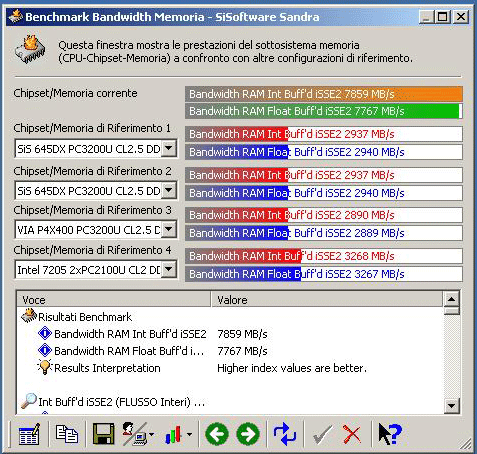Click the 'Chipset/Memoria di Riferimento 3' label
The width and height of the screenshot is (477, 454).
pos(92,210)
